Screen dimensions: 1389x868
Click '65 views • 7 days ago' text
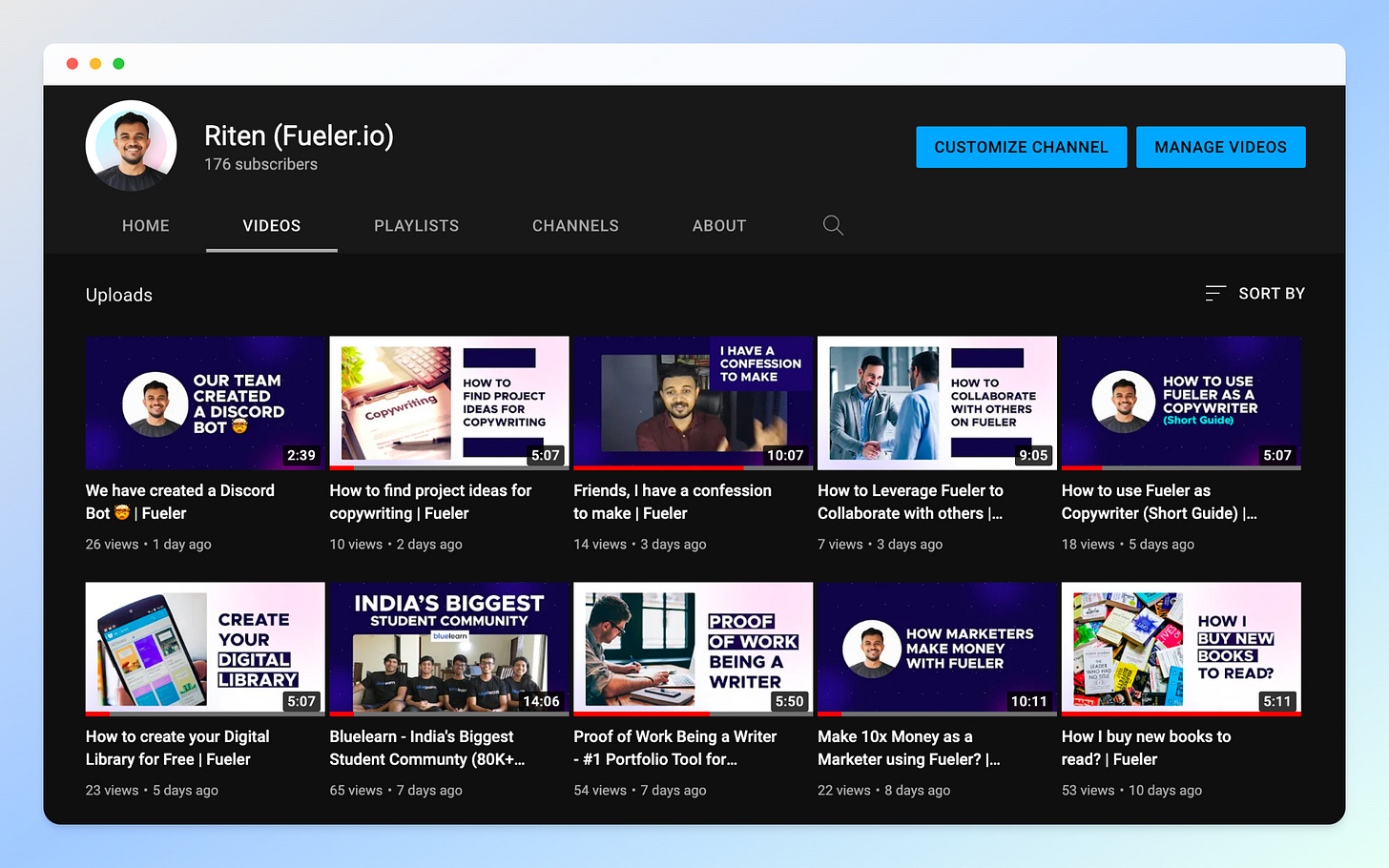coord(396,790)
